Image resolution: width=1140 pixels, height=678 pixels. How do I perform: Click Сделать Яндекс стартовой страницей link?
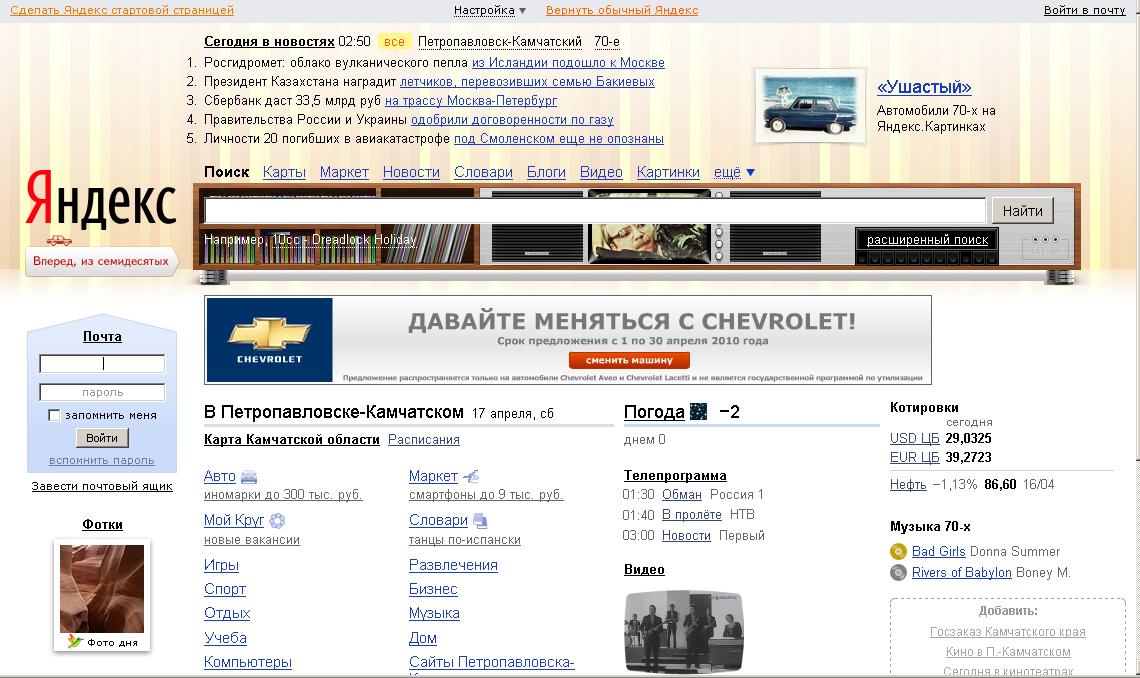(122, 10)
